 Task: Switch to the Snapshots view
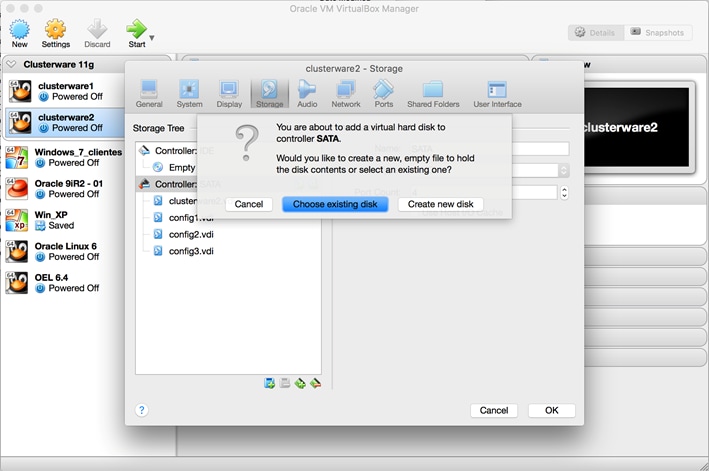click(x=658, y=33)
